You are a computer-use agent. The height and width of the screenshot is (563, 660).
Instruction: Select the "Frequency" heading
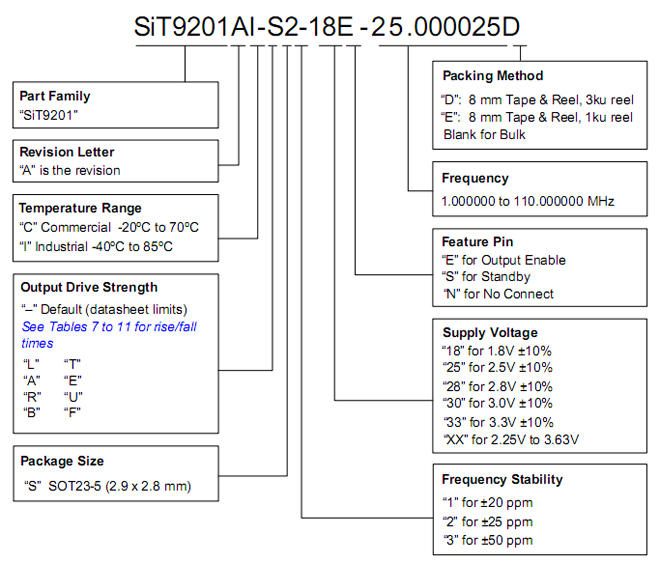pyautogui.click(x=475, y=178)
